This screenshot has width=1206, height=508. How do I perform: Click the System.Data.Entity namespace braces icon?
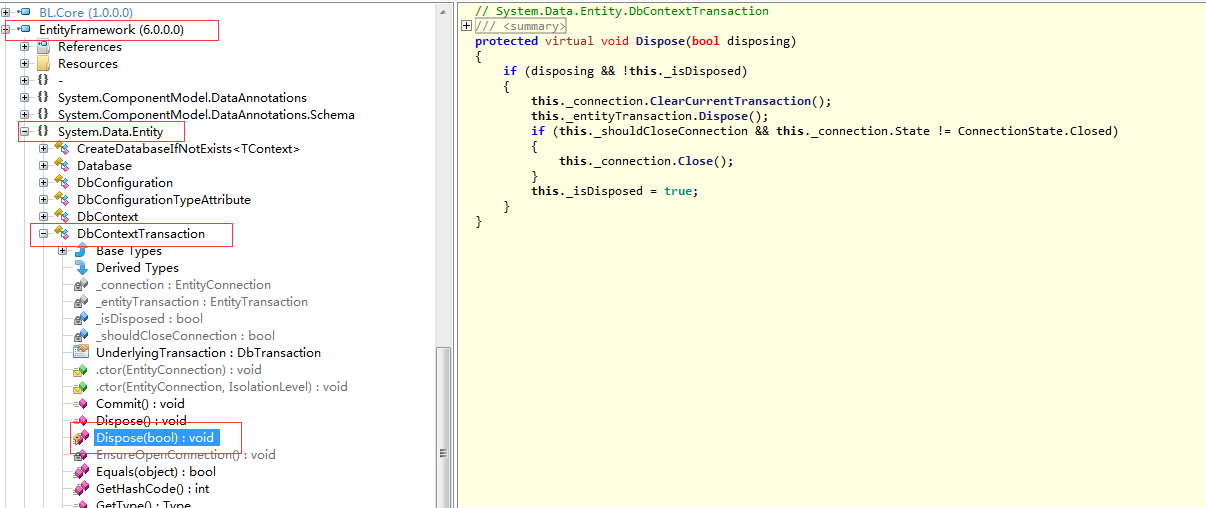click(x=43, y=132)
